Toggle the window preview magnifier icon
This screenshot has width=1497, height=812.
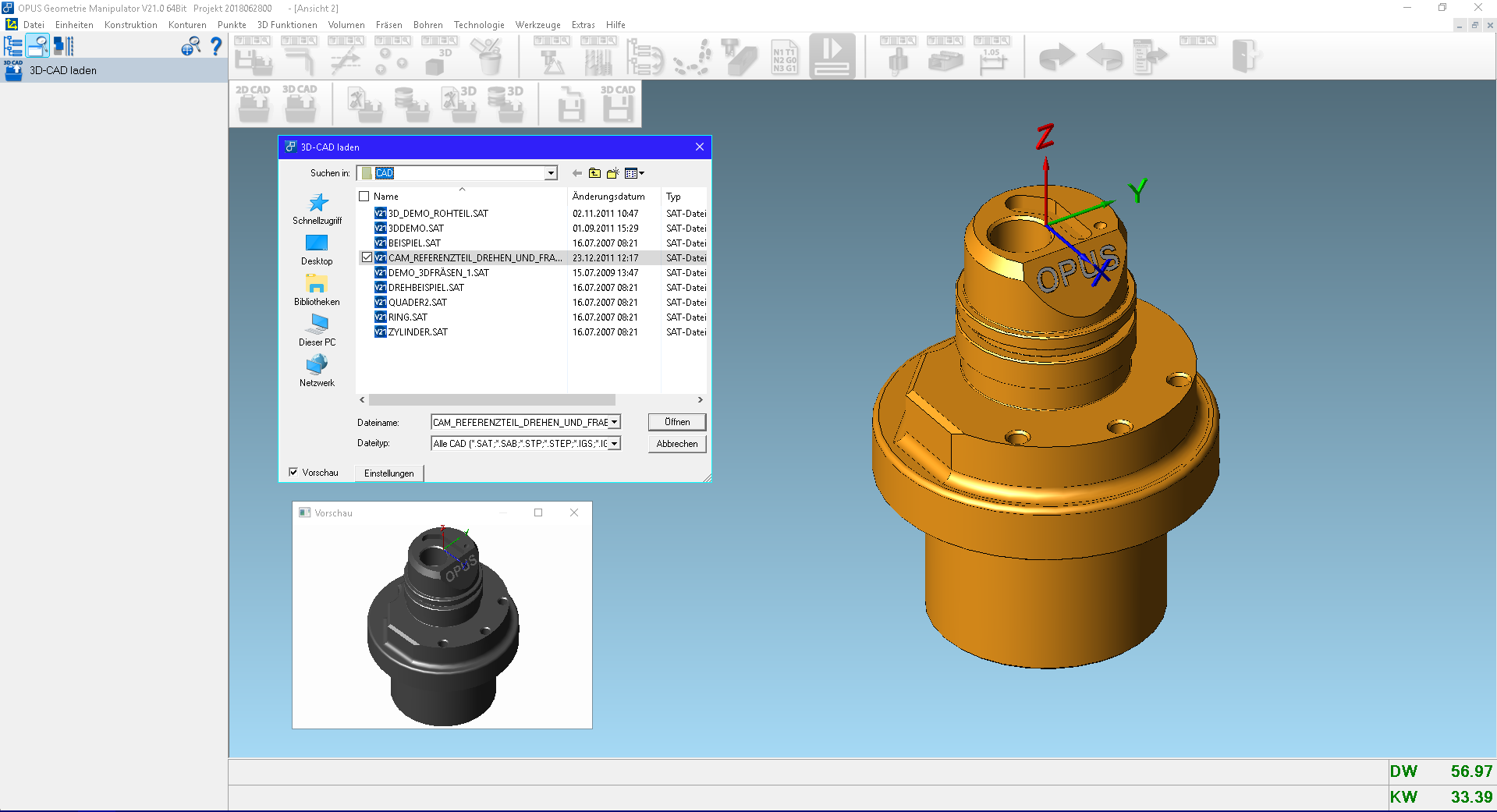37,46
